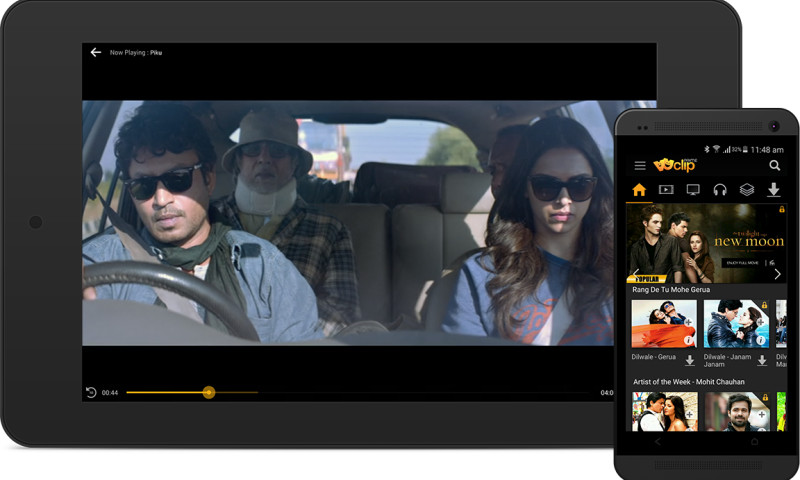Click the 'Rang De Tu Mohe Gerua' heading
Viewport: 800px width, 480px height.
click(x=671, y=289)
